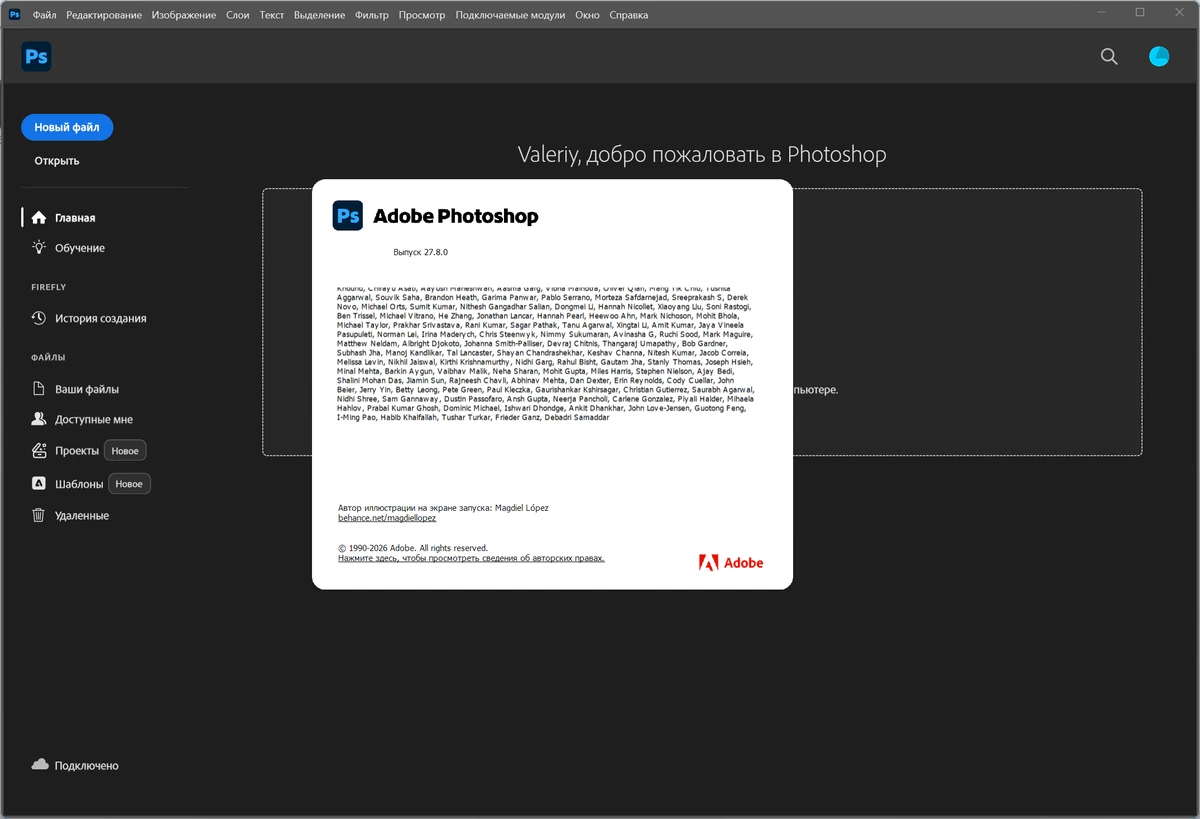The height and width of the screenshot is (819, 1200).
Task: Click the Новый файл button
Action: pos(67,127)
